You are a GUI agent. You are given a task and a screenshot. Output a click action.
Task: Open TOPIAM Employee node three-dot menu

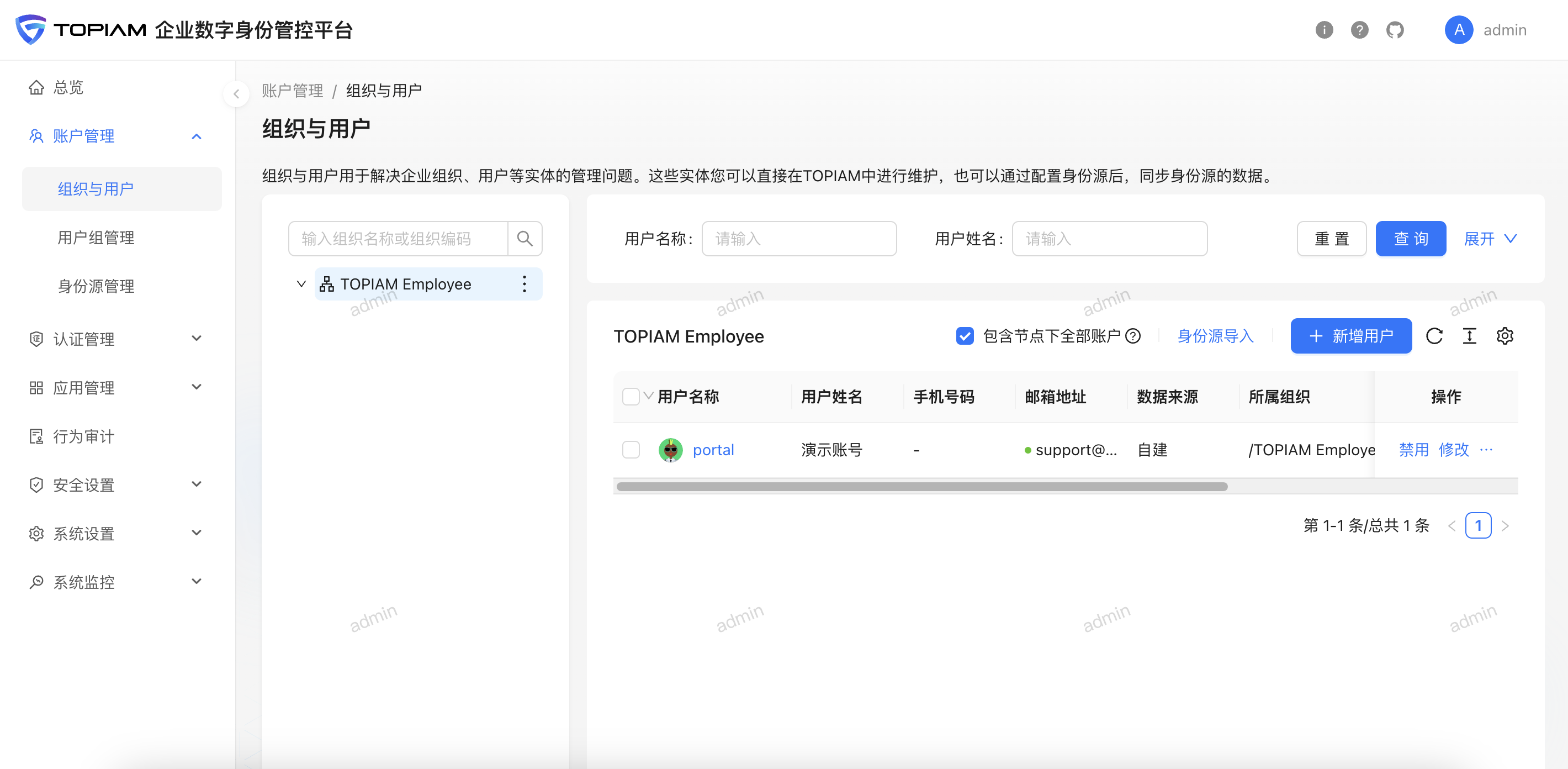tap(524, 284)
